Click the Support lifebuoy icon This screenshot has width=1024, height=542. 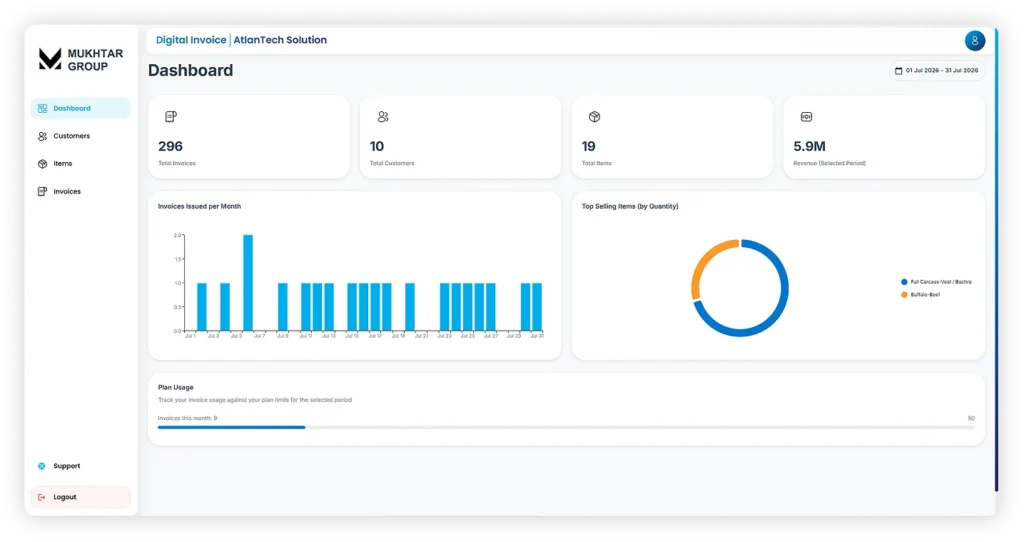tap(42, 466)
